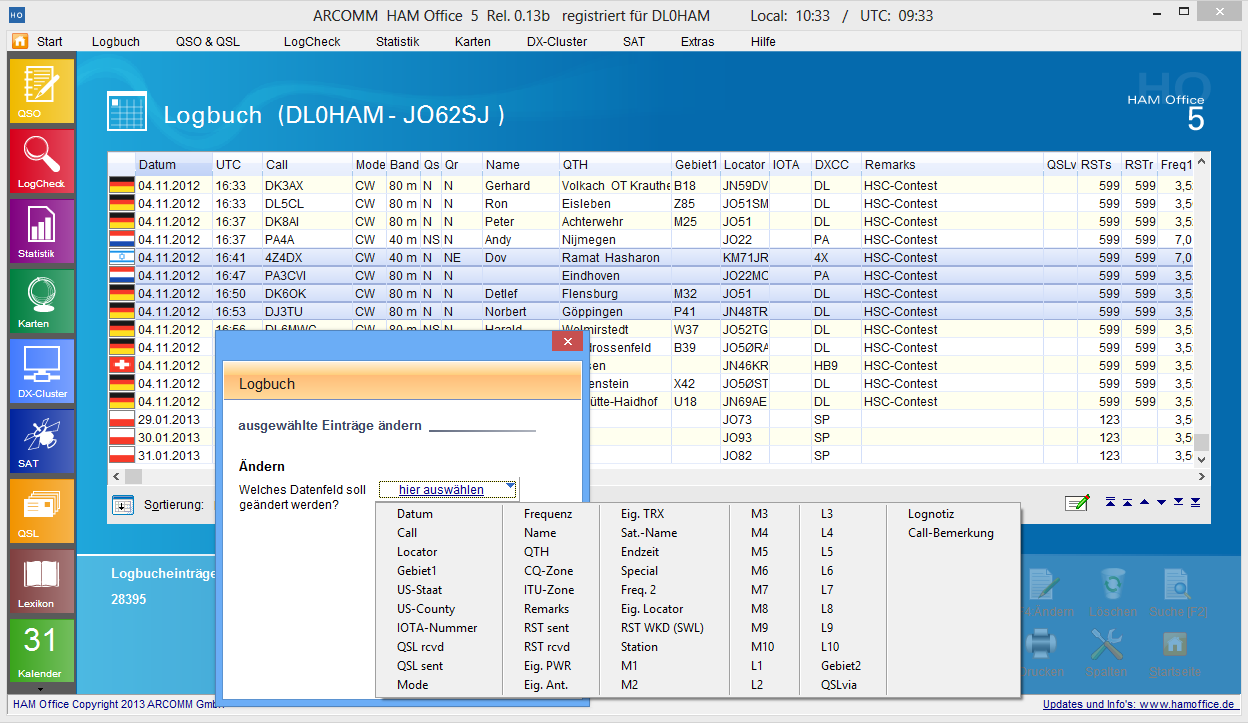Expand the sidebar scroll-down arrow
Image resolution: width=1248 pixels, height=723 pixels.
point(41,689)
